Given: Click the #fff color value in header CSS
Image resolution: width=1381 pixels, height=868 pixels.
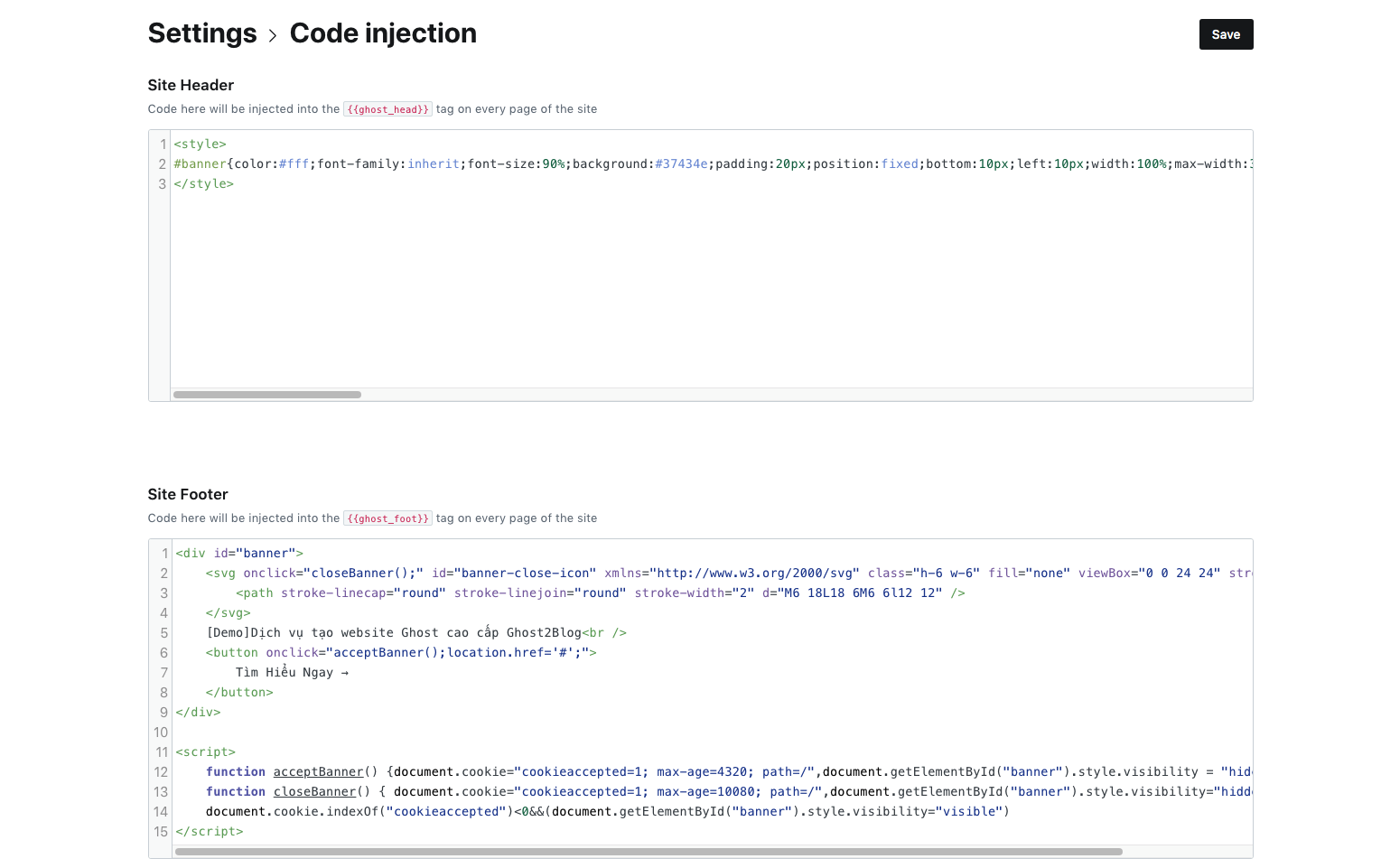Looking at the screenshot, I should point(294,163).
